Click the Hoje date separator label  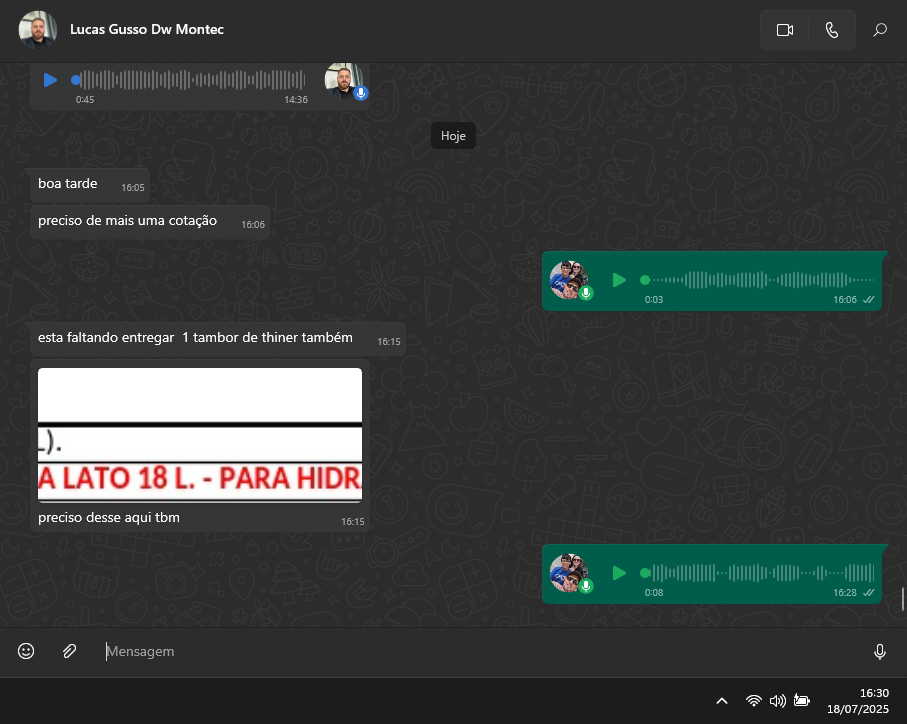point(453,136)
